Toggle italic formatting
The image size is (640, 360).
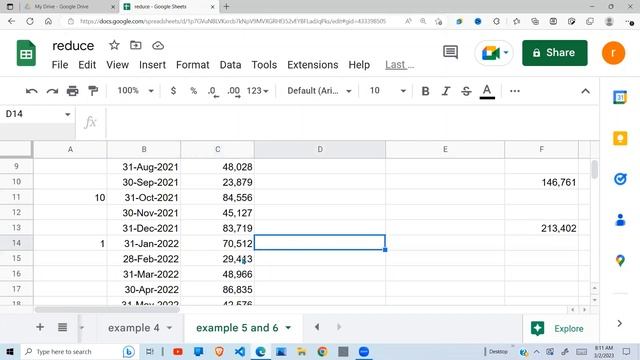pyautogui.click(x=446, y=91)
